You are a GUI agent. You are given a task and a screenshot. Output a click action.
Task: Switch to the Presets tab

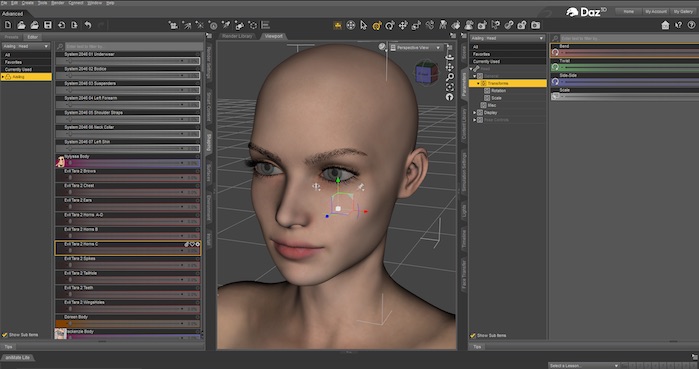[12, 37]
